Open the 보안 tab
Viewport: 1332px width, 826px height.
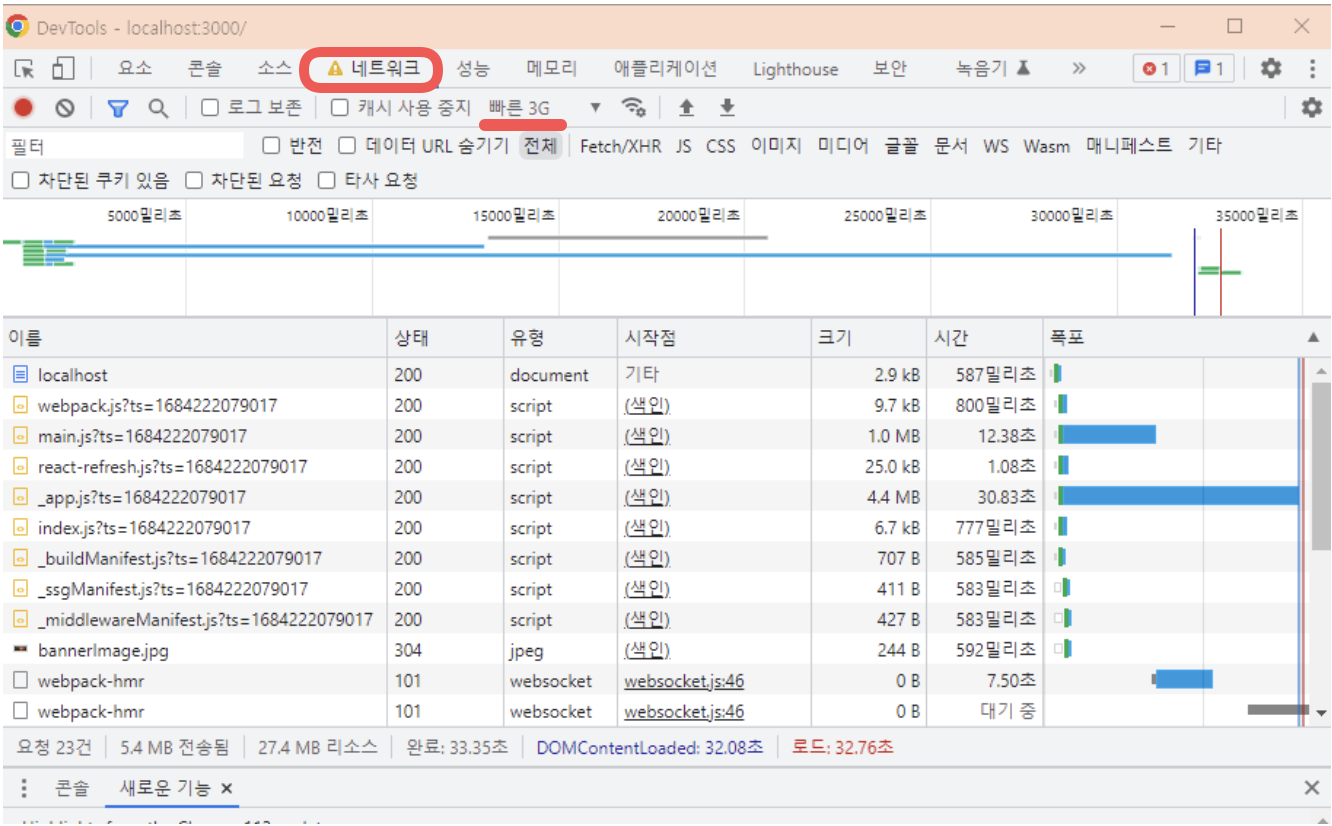click(889, 68)
